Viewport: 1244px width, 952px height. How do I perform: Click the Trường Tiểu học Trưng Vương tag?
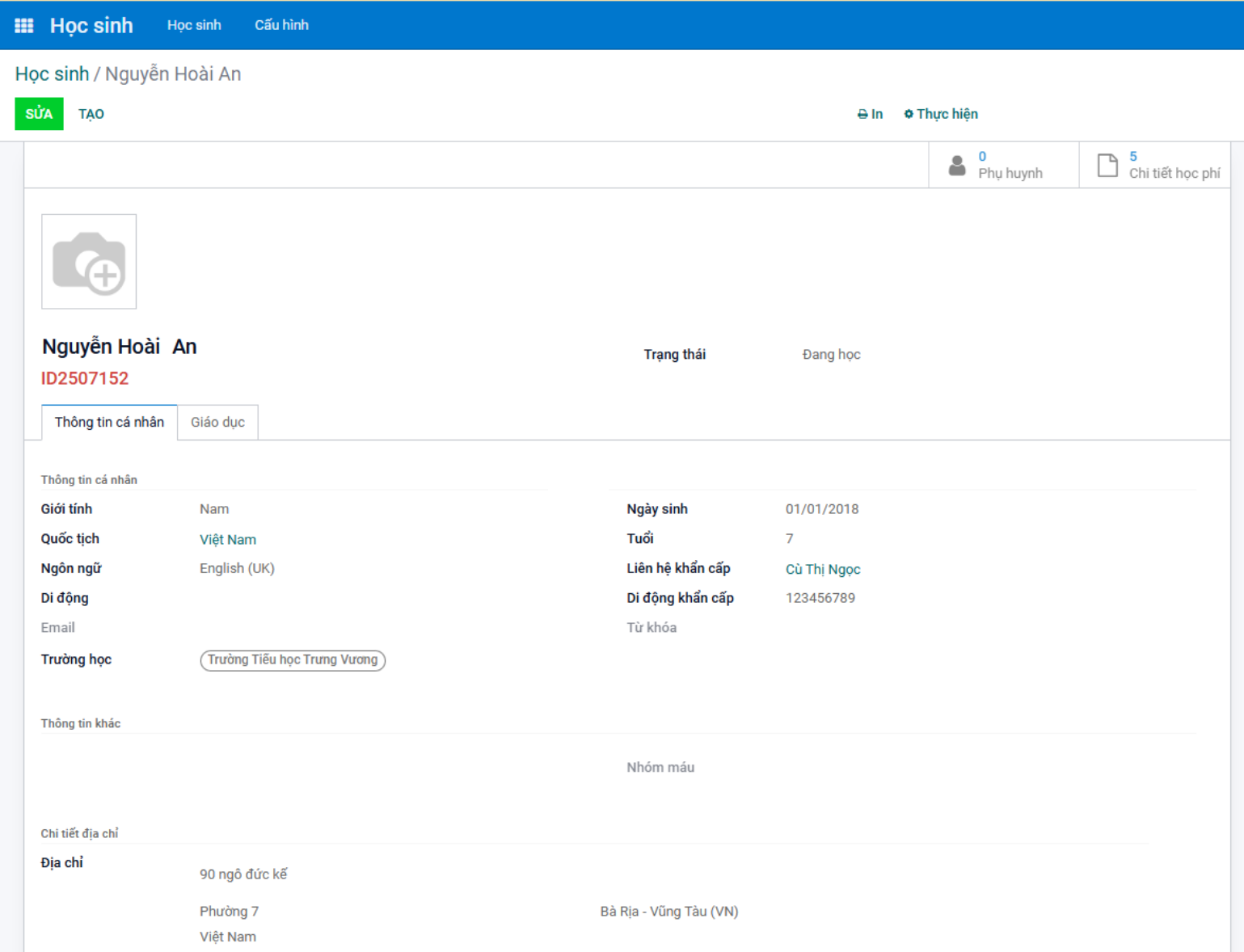tap(293, 660)
